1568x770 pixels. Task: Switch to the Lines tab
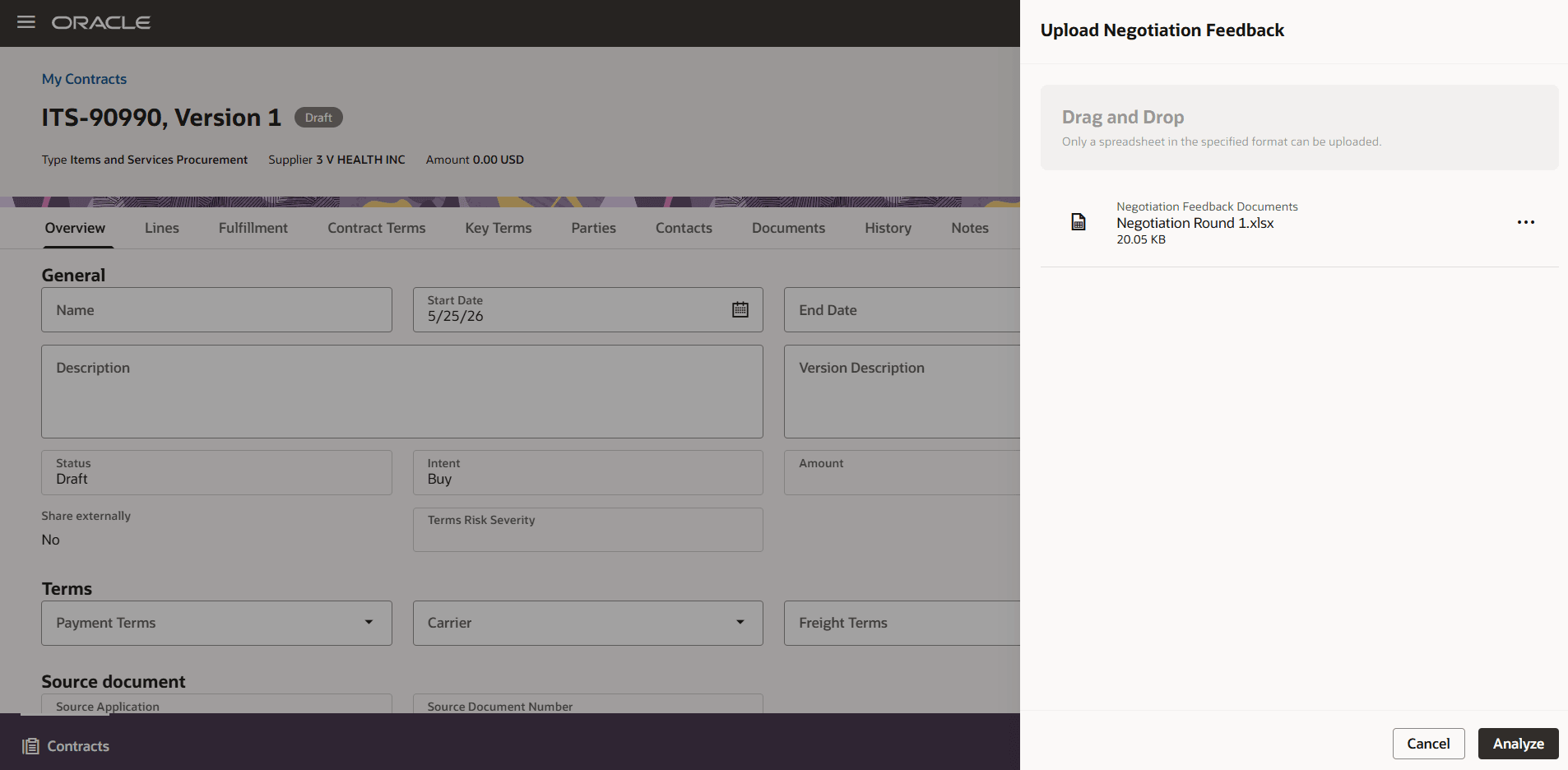[162, 228]
